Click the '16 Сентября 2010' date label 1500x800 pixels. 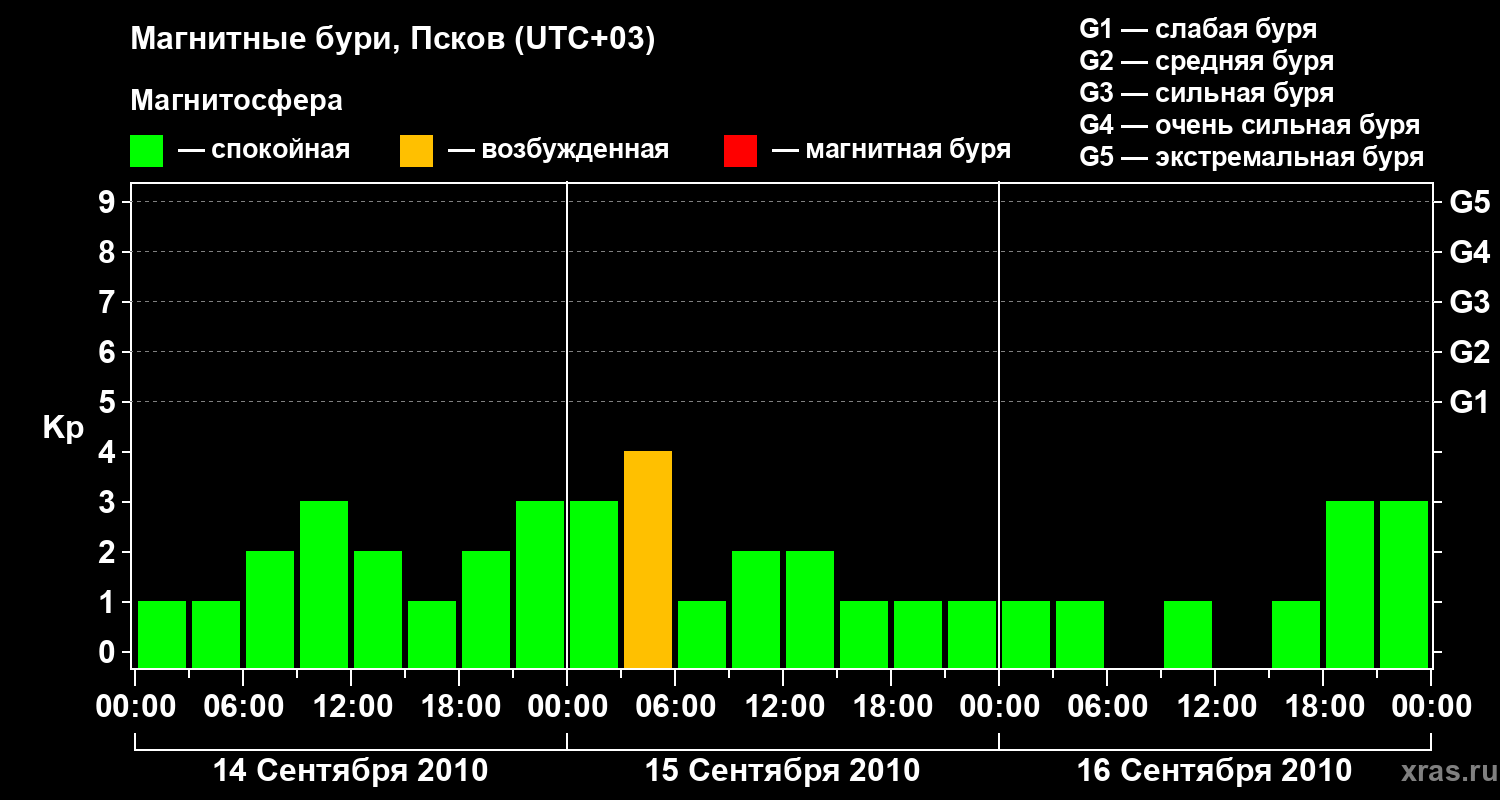(x=1215, y=771)
